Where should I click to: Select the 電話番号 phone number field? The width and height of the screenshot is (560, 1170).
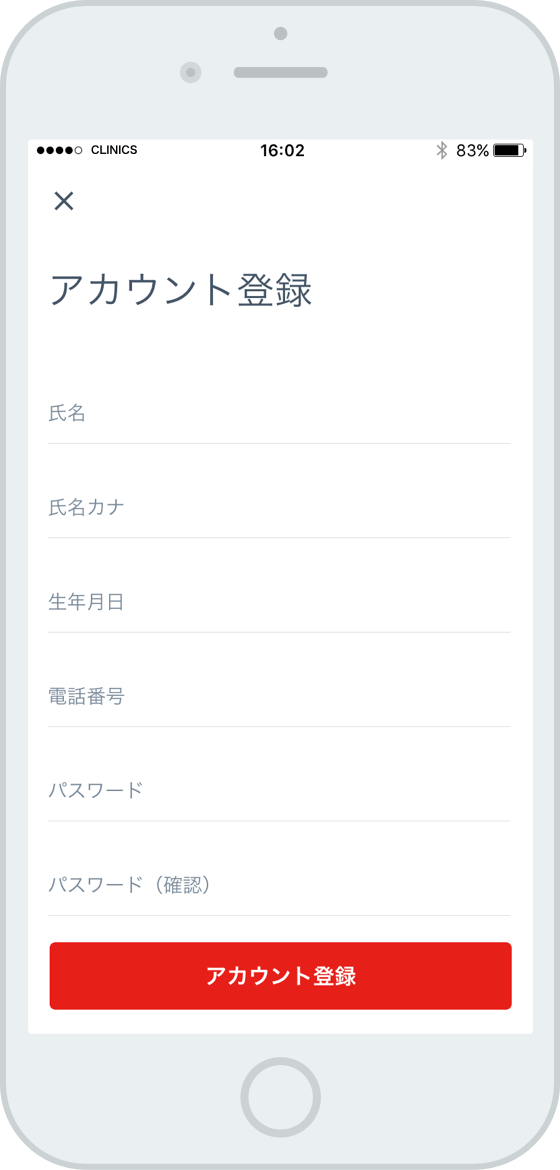tap(279, 697)
